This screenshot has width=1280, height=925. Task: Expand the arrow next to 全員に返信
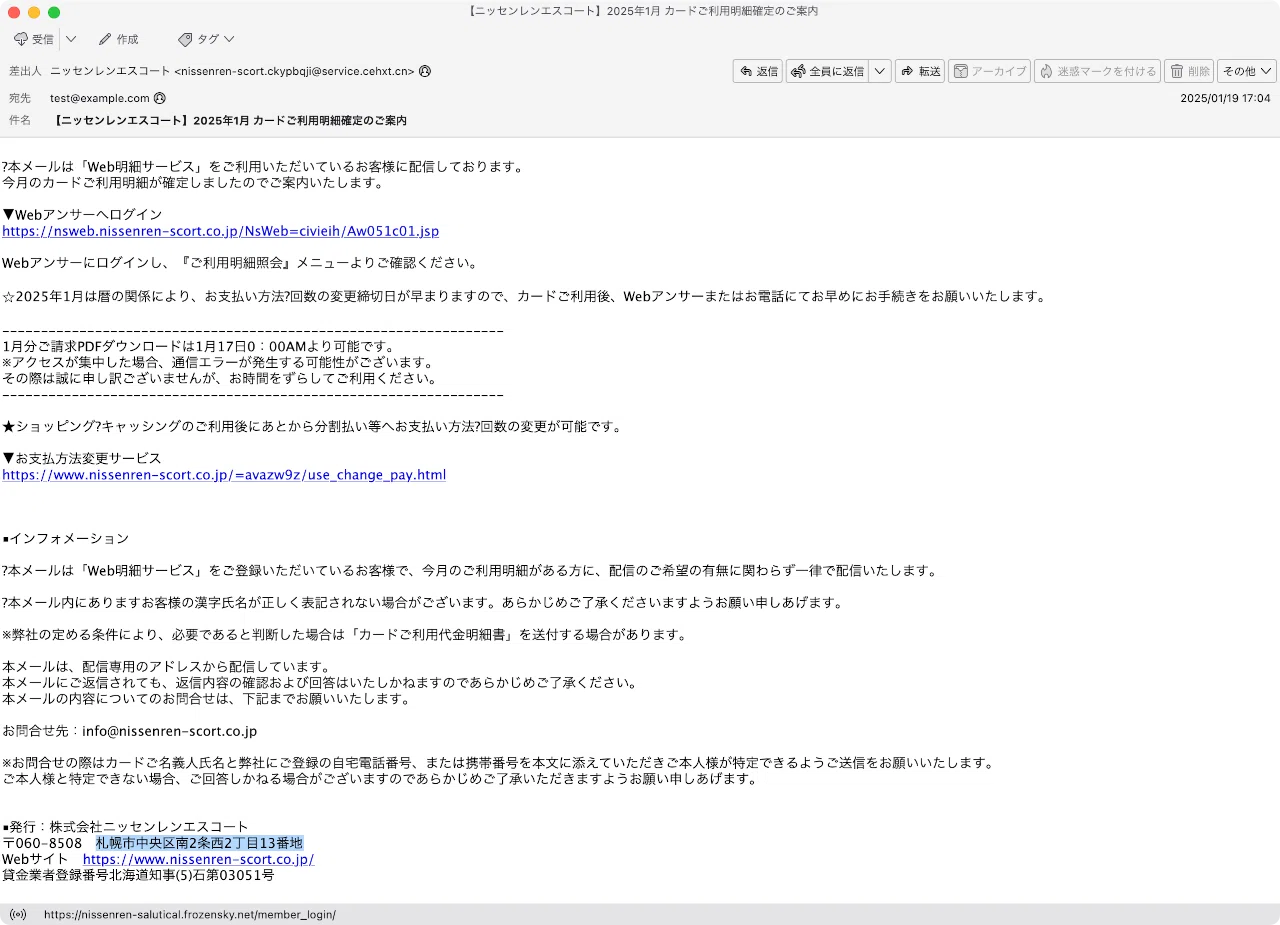pos(880,71)
